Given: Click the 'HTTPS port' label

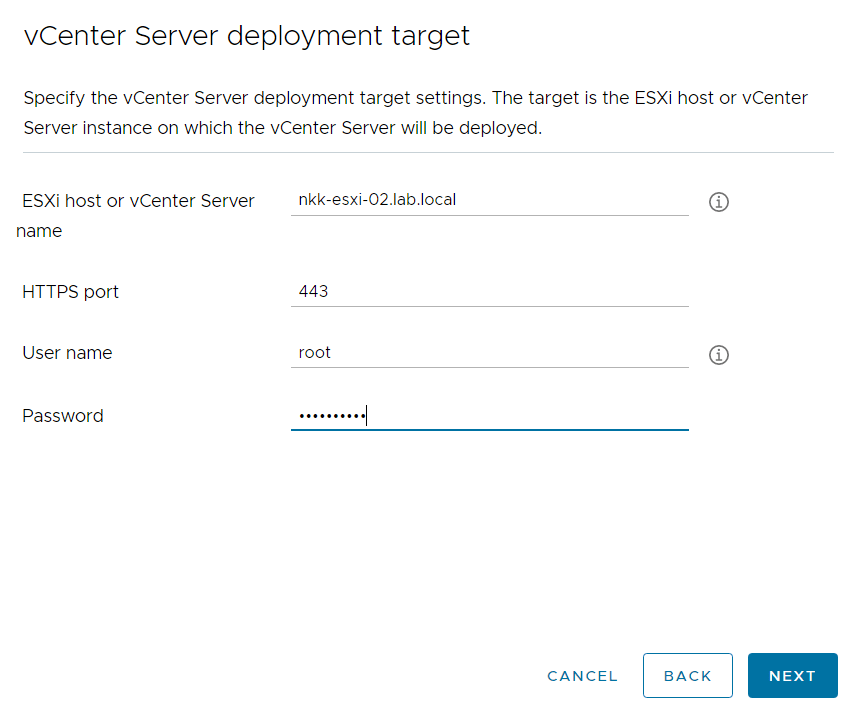Looking at the screenshot, I should [70, 292].
